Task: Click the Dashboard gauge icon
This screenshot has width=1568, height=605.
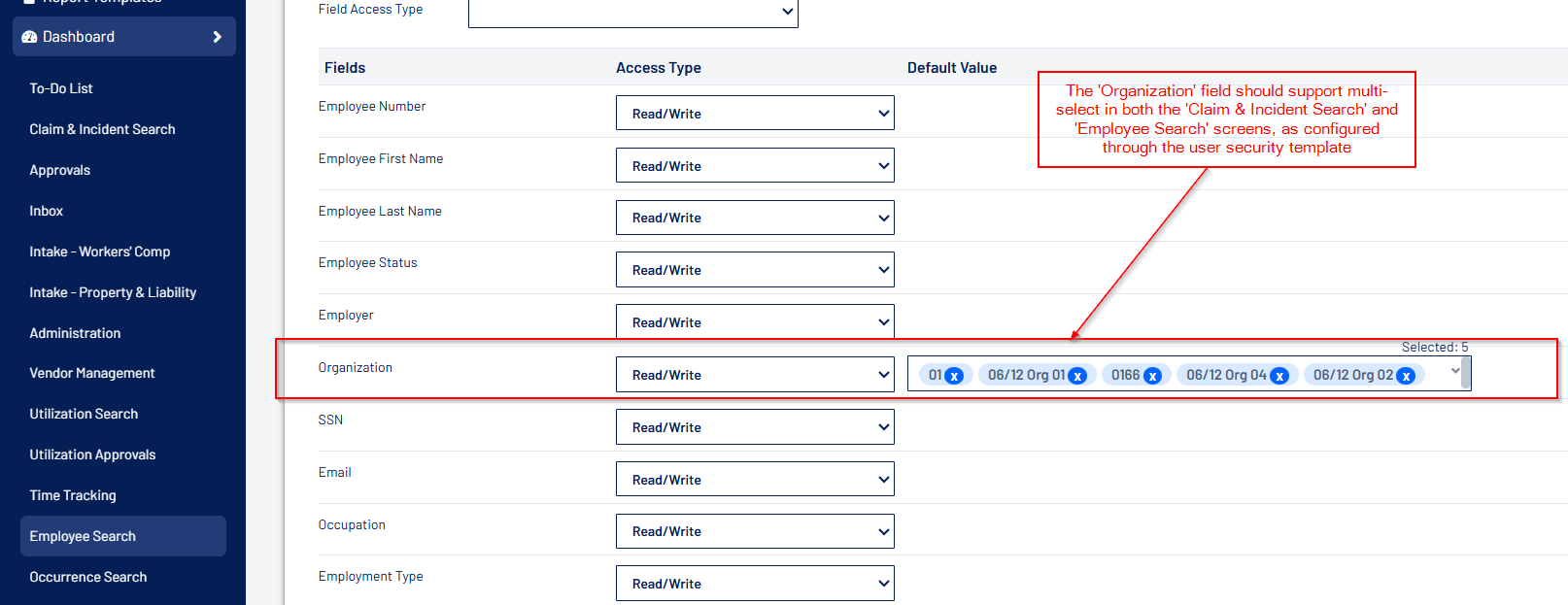Action: coord(29,37)
